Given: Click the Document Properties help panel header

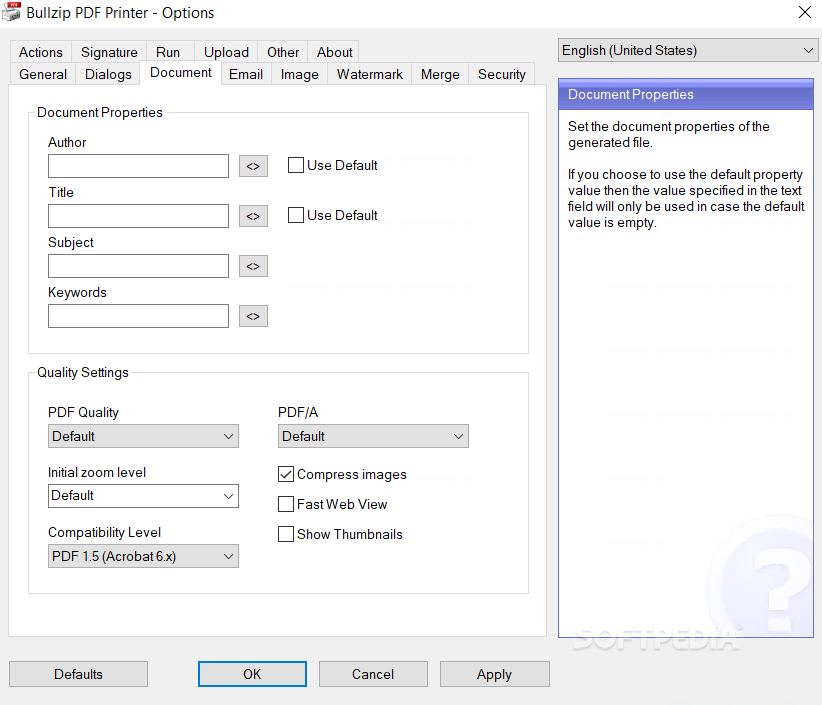Looking at the screenshot, I should (686, 94).
